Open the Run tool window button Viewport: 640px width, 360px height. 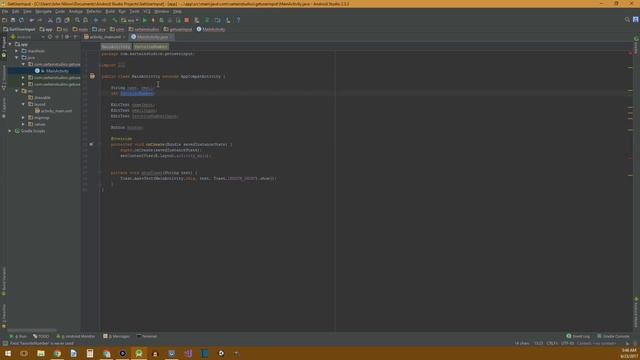18,336
